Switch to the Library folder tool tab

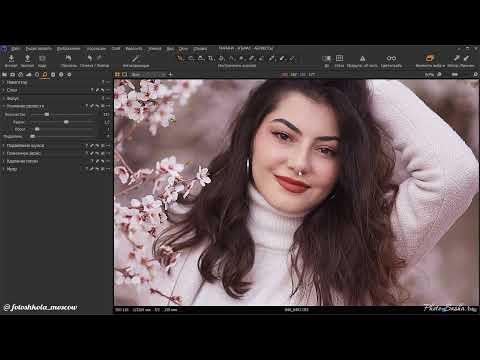(x=5, y=75)
